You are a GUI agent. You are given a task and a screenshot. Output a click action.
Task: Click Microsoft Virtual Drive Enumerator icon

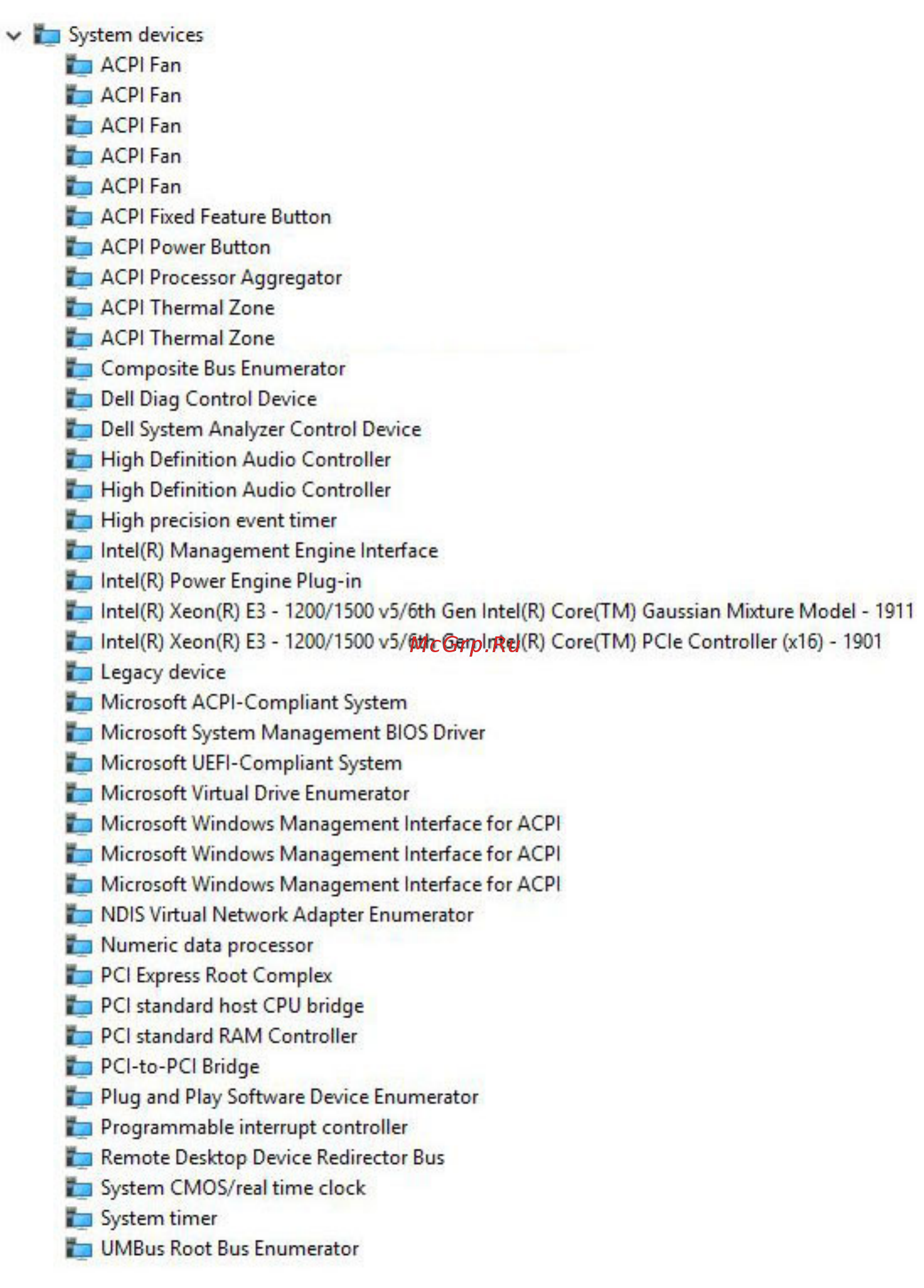(79, 793)
